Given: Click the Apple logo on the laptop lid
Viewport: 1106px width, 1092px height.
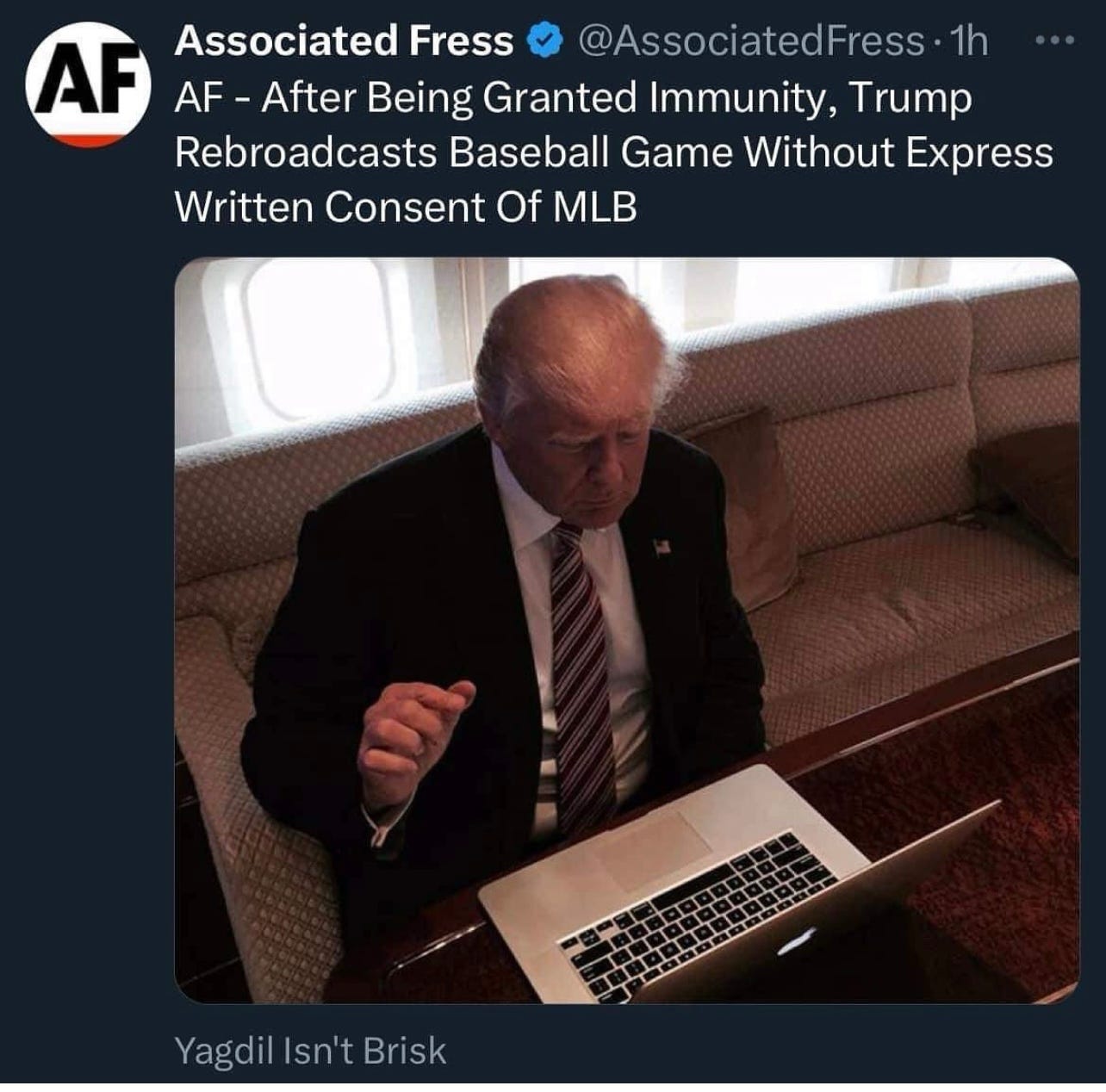Looking at the screenshot, I should 800,941.
